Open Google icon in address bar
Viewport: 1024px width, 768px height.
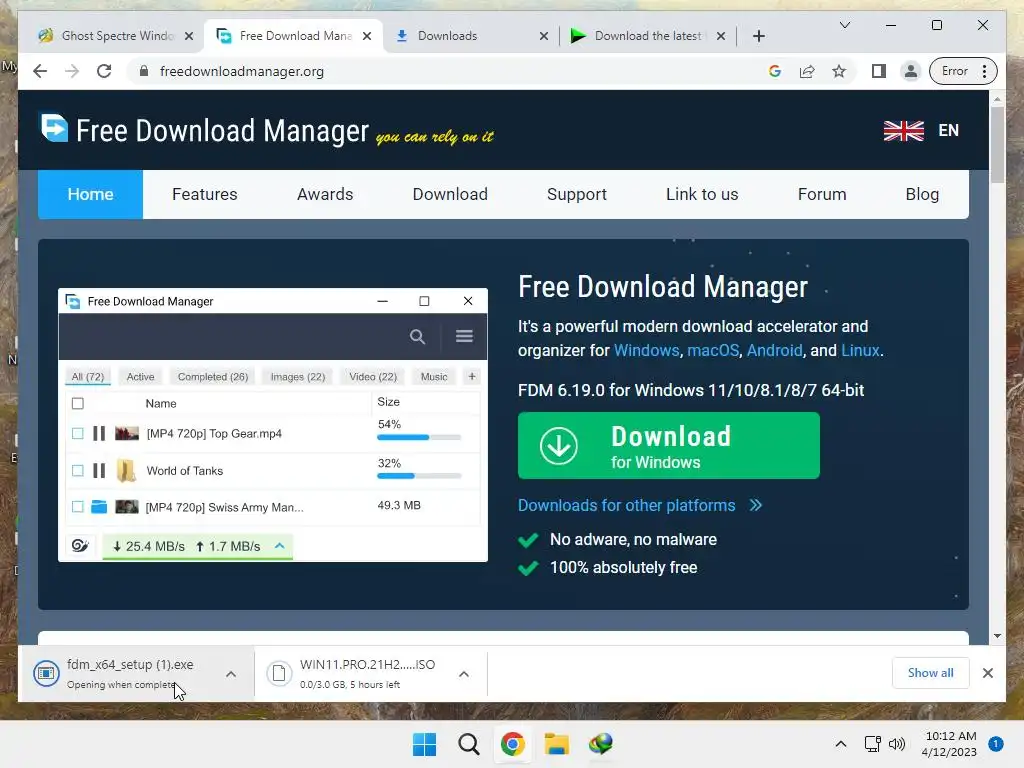(x=775, y=71)
